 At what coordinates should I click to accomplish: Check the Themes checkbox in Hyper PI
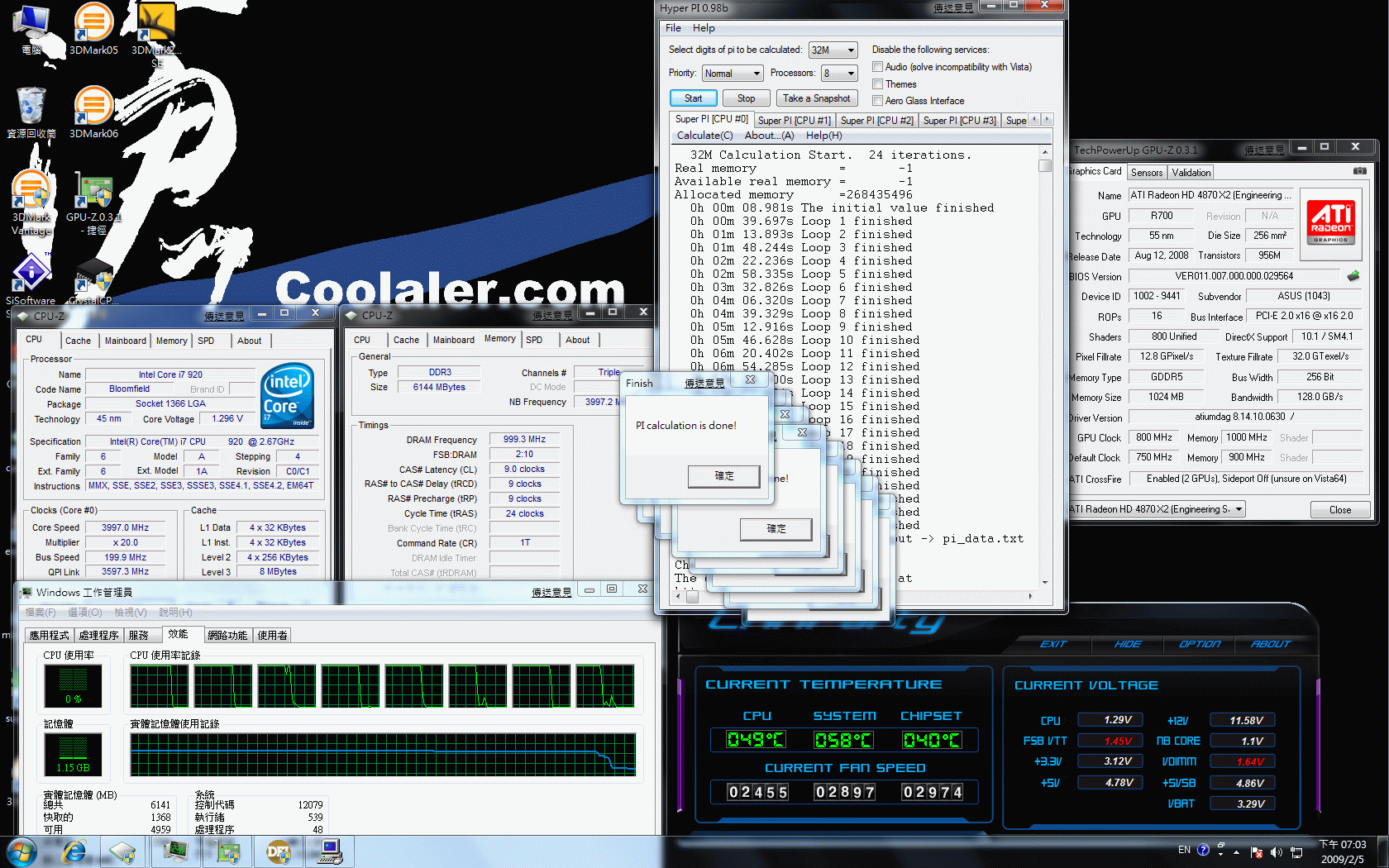tap(878, 84)
